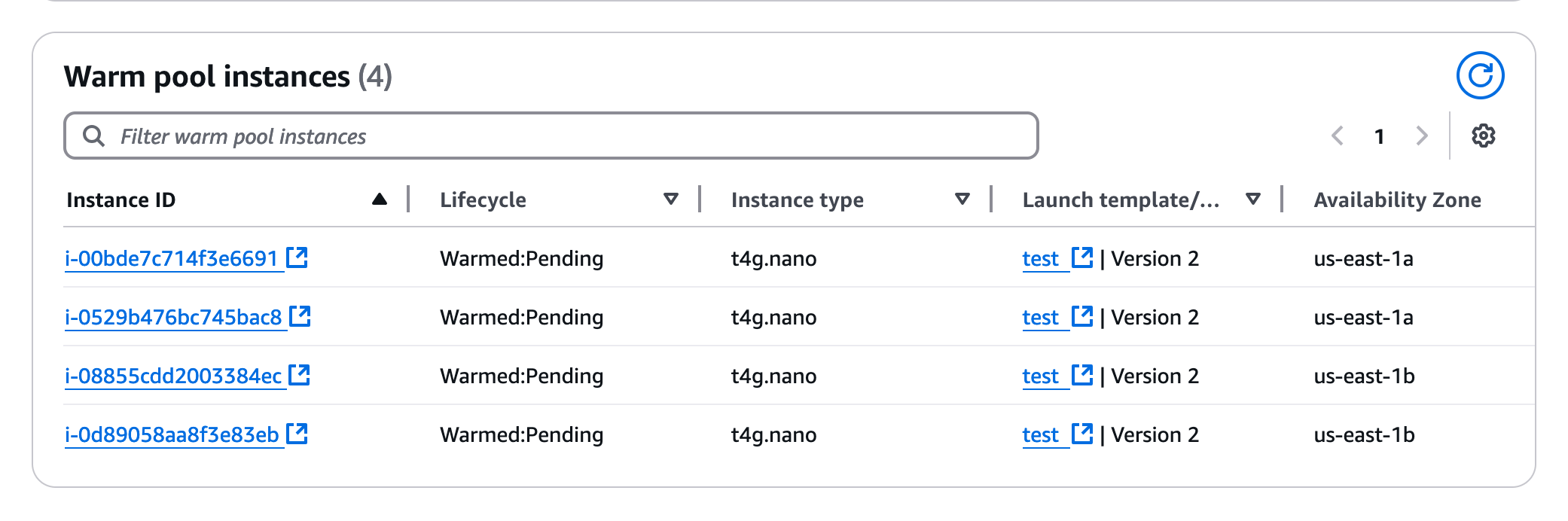1568x521 pixels.
Task: Sort by Lifecycle column arrow
Action: 670,200
